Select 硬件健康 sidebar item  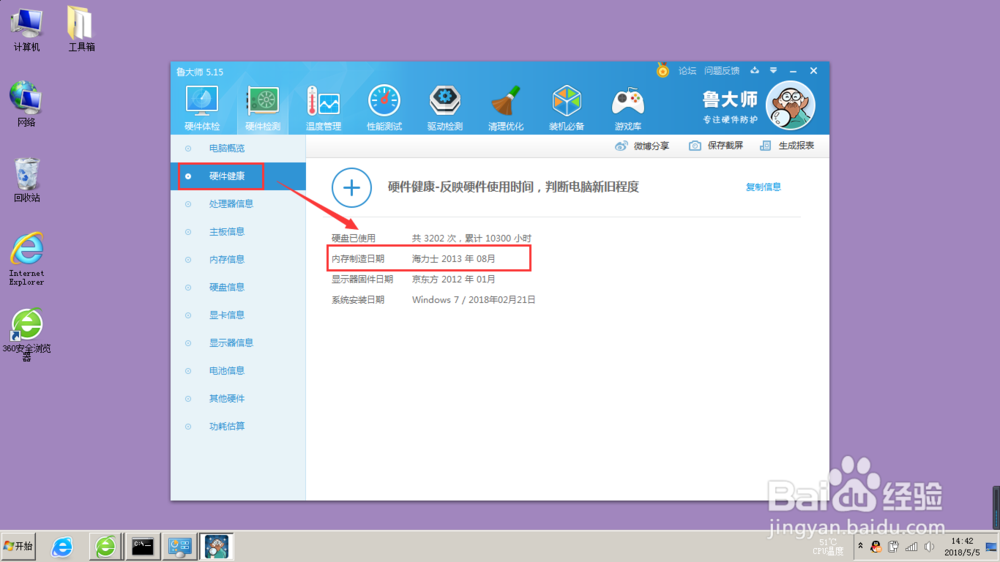[x=238, y=176]
